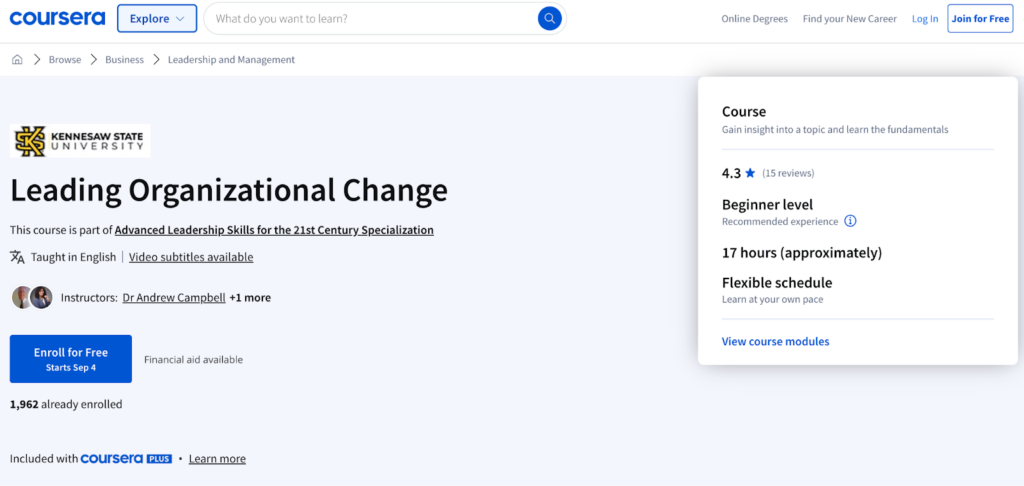This screenshot has height=486, width=1024.
Task: Click 'Financial aid available'
Action: [x=193, y=359]
